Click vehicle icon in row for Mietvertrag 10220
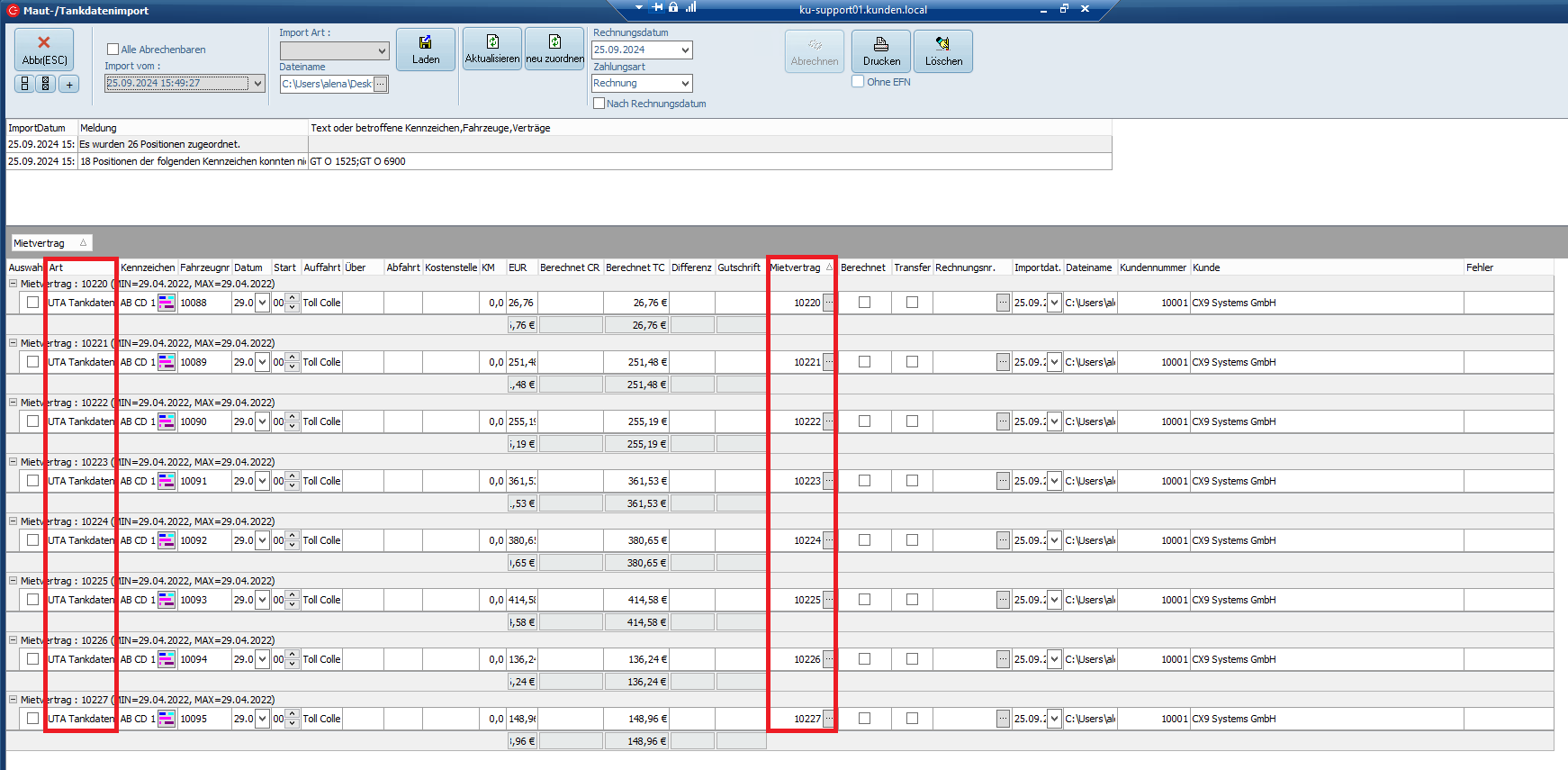This screenshot has width=1568, height=770. pyautogui.click(x=167, y=303)
